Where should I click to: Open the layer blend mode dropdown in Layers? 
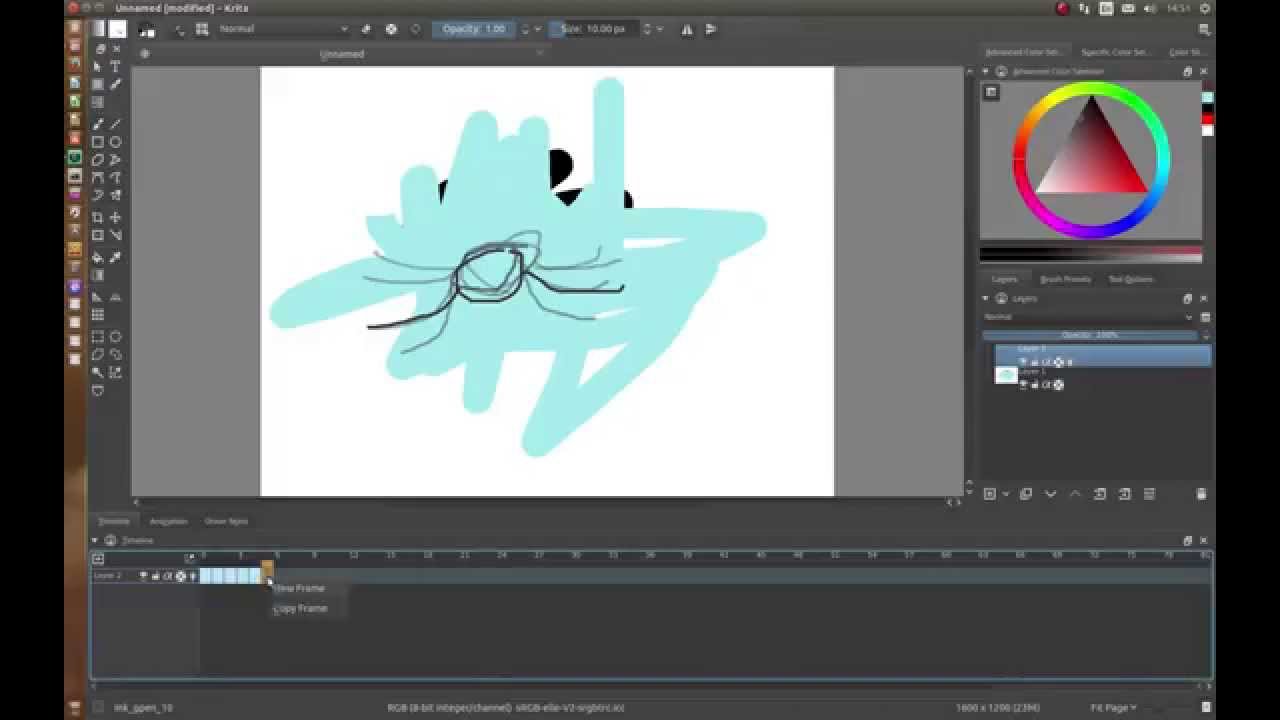click(1090, 317)
